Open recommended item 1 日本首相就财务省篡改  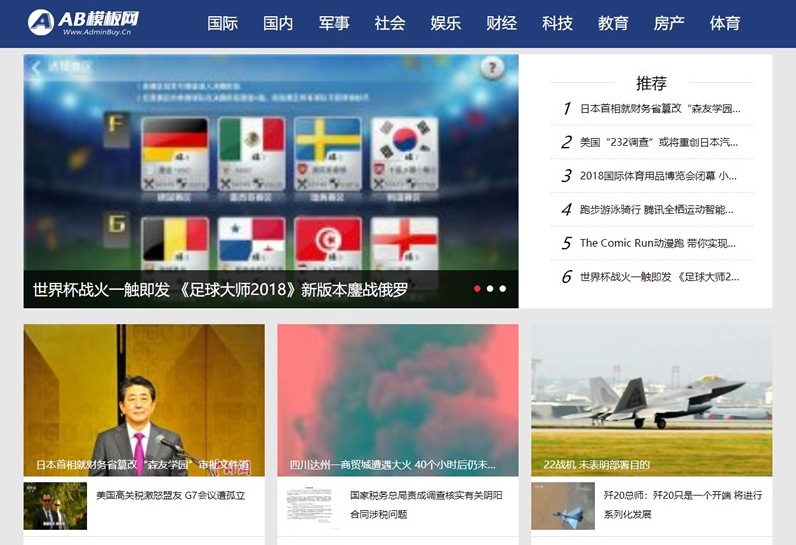[660, 109]
